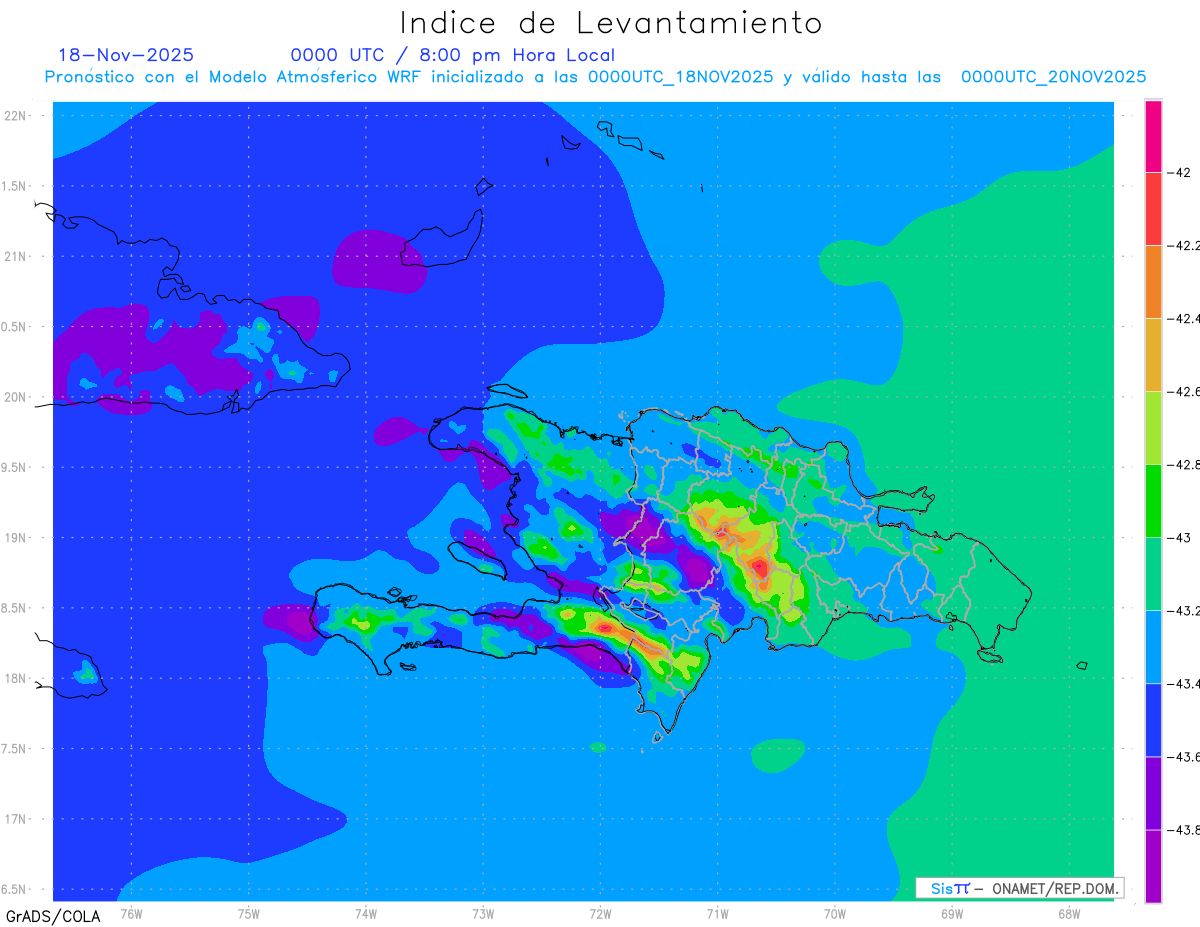Click the '17N' latitude label

[16, 819]
